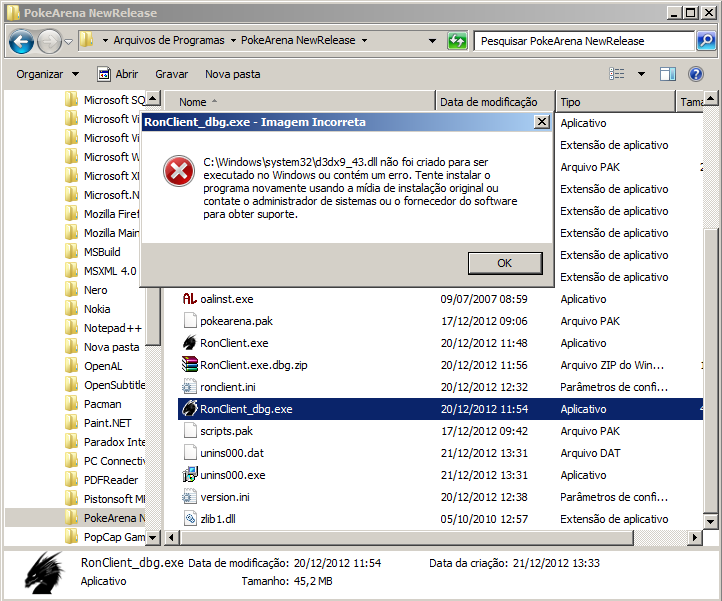Viewport: 722px width, 601px height.
Task: Select PDFReader folder in sidebar
Action: click(x=101, y=480)
